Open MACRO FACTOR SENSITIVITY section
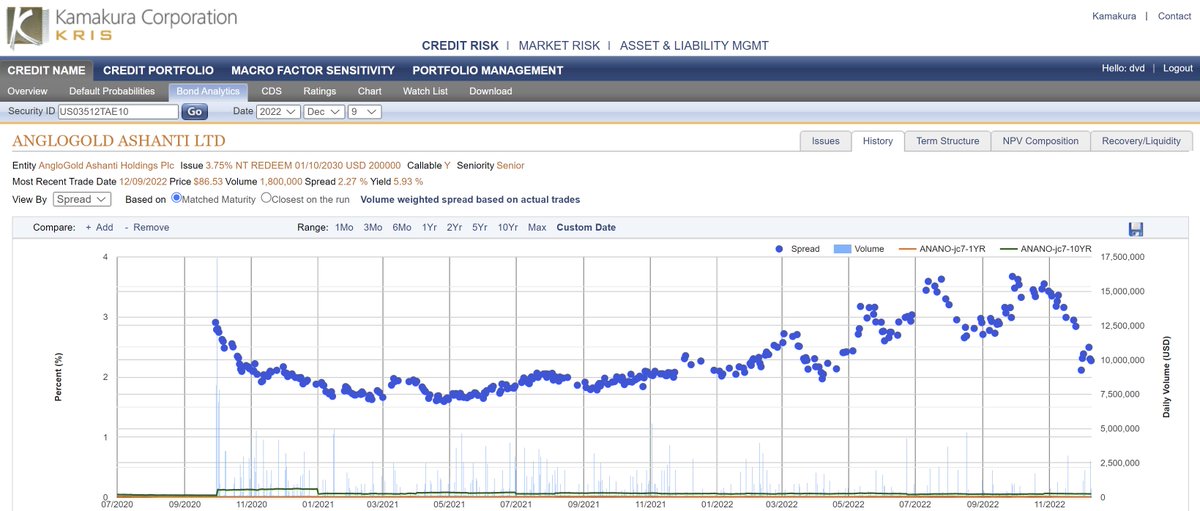 pos(313,70)
